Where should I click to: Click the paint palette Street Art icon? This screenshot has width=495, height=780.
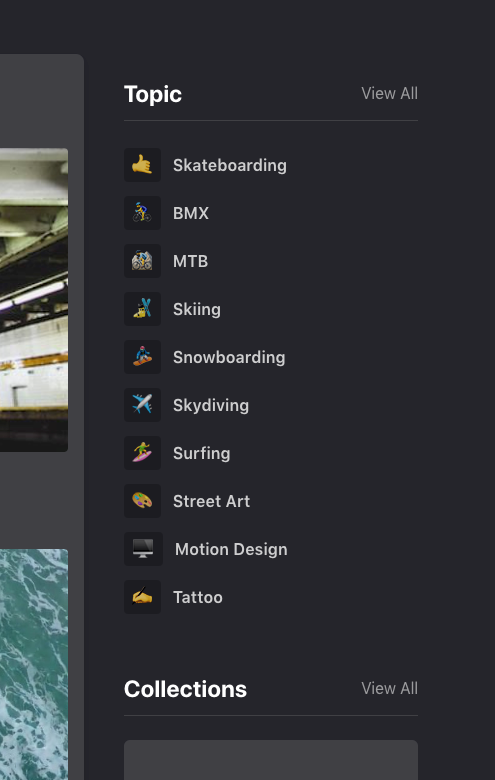coord(142,501)
